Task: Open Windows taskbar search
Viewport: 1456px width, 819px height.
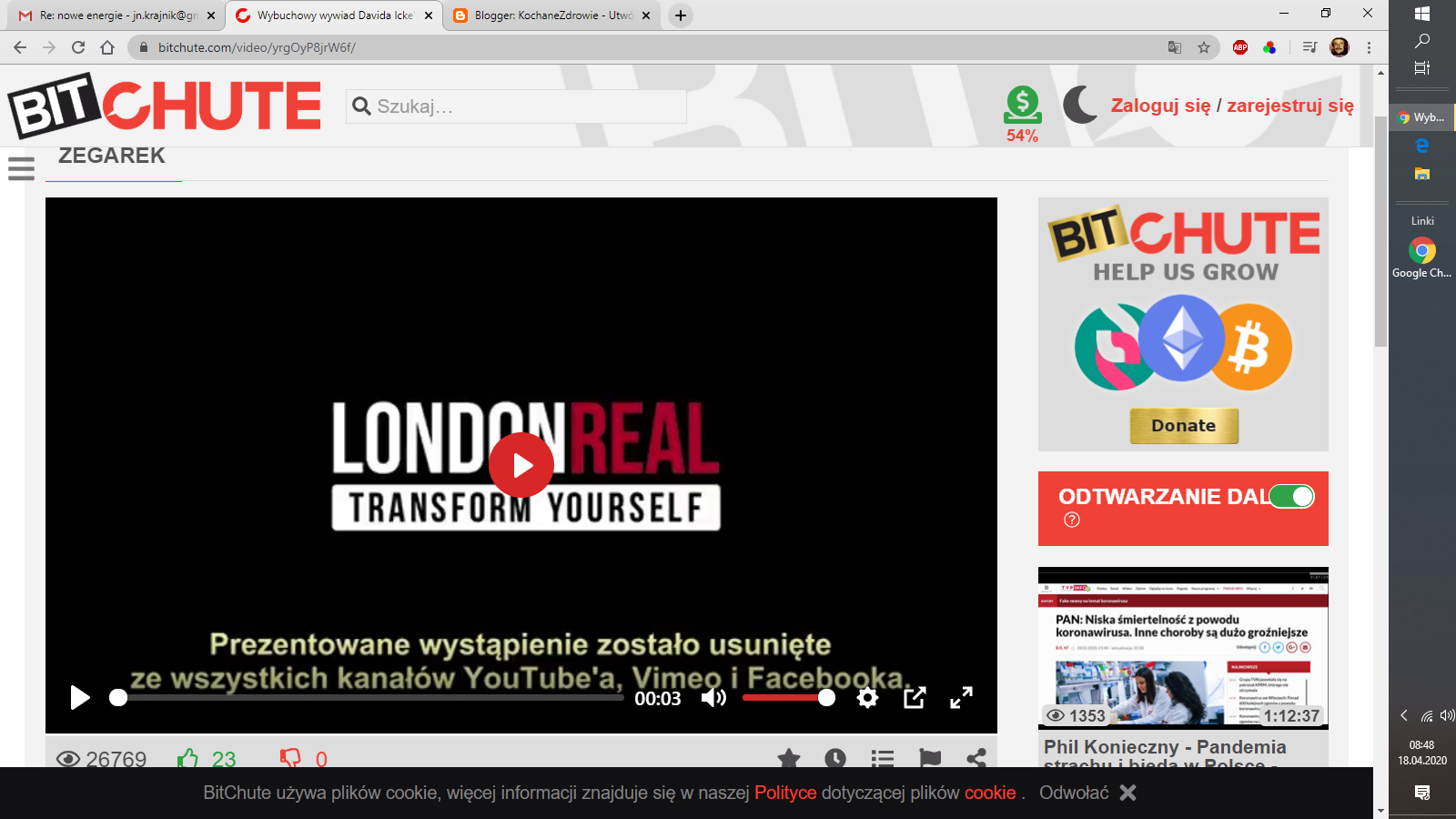Action: pyautogui.click(x=1422, y=41)
